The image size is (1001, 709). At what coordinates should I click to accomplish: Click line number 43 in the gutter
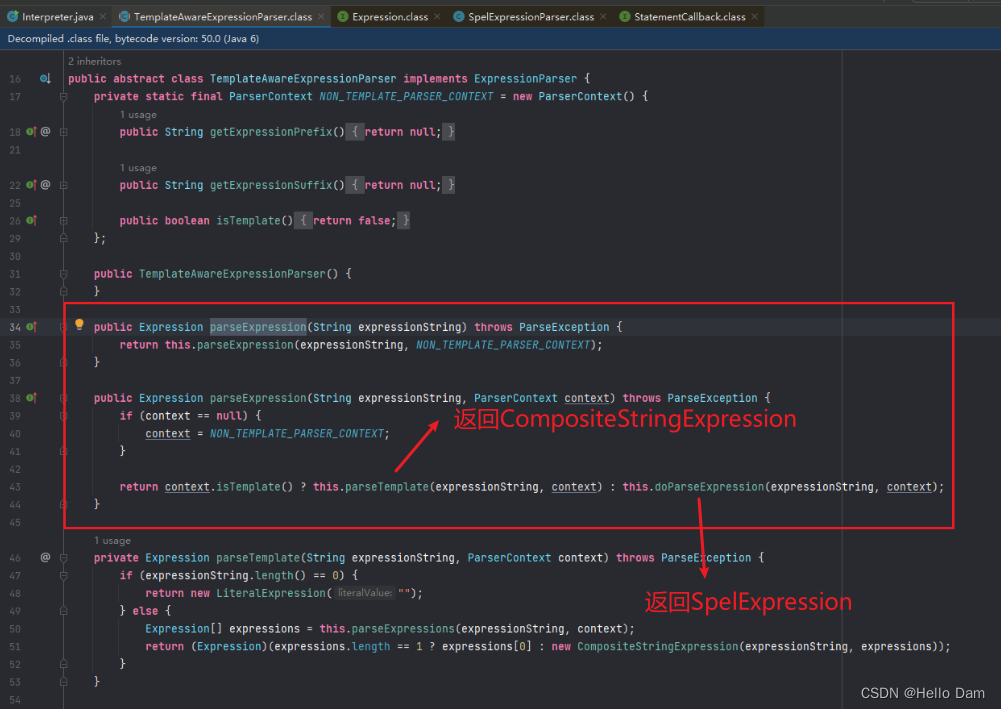click(15, 488)
